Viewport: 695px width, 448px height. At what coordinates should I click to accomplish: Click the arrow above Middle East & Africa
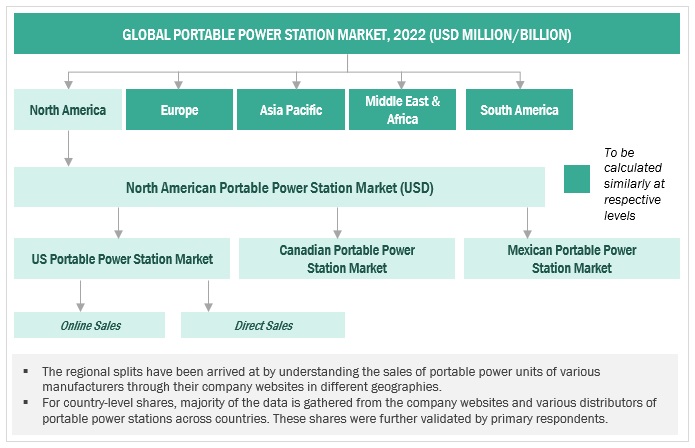(402, 80)
